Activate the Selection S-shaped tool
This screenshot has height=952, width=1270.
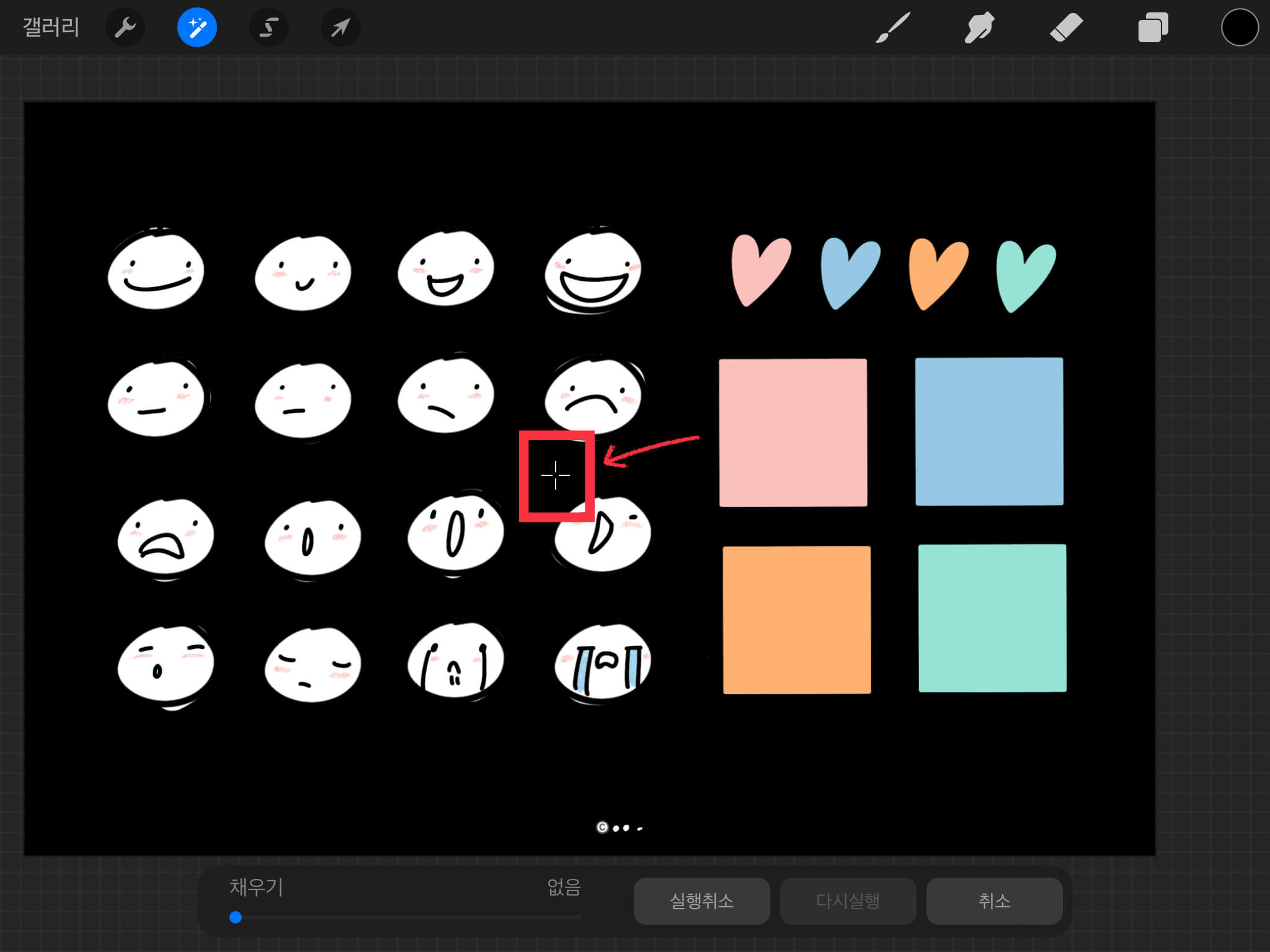269,27
